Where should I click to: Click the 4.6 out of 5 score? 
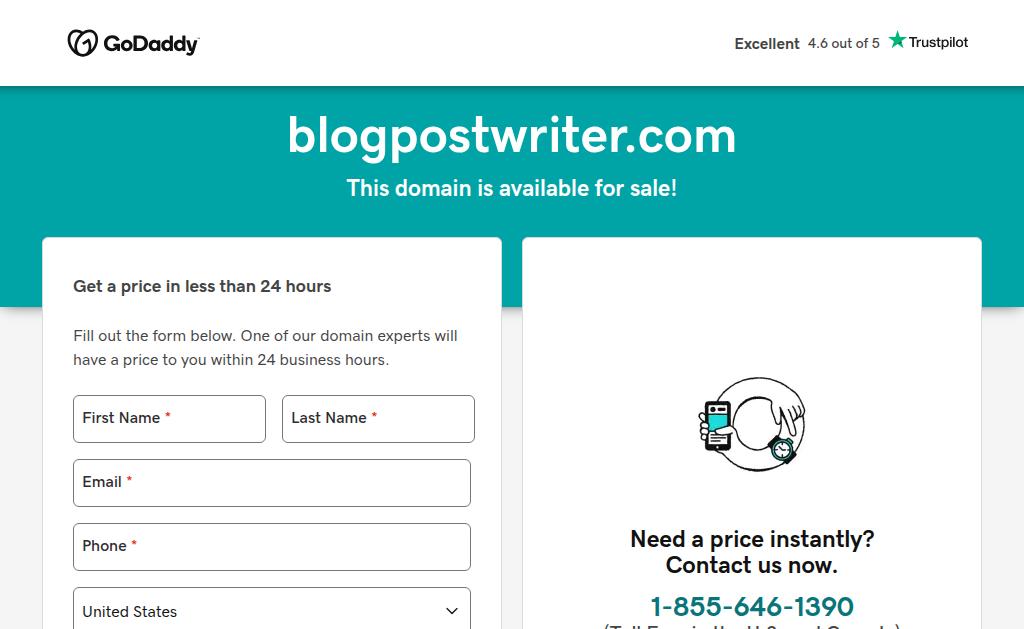[x=844, y=43]
